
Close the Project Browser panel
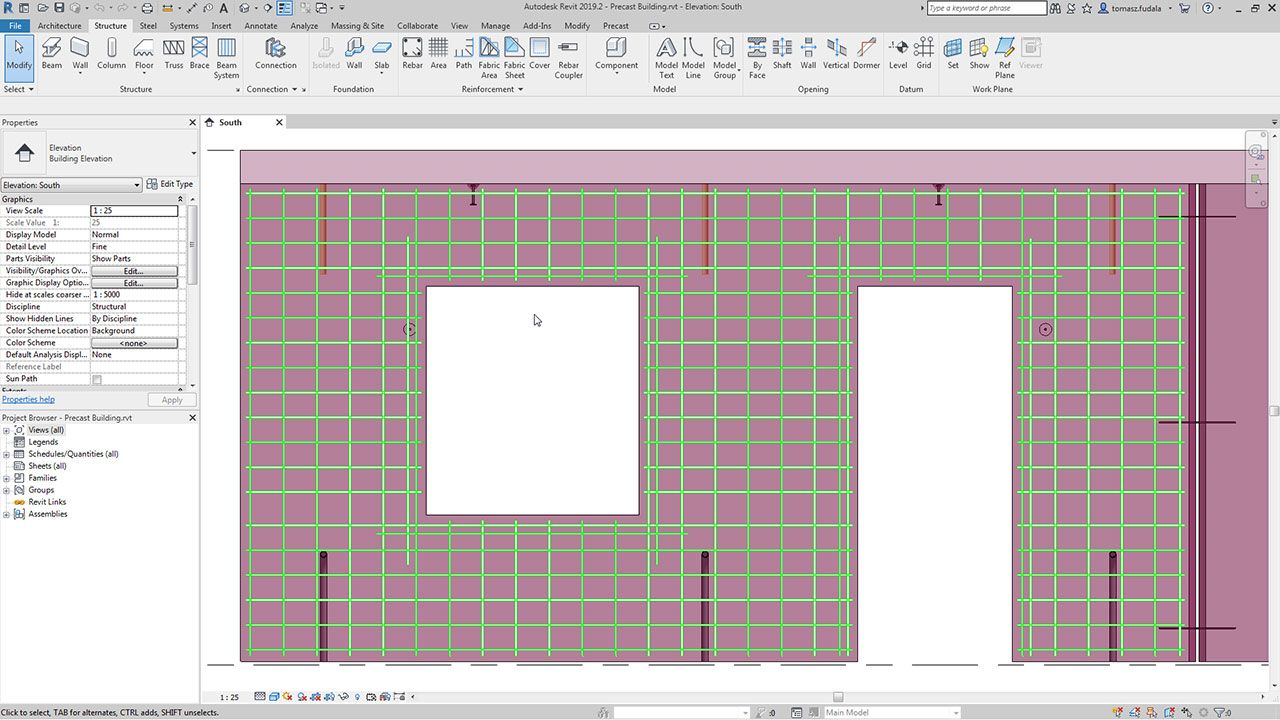[193, 418]
